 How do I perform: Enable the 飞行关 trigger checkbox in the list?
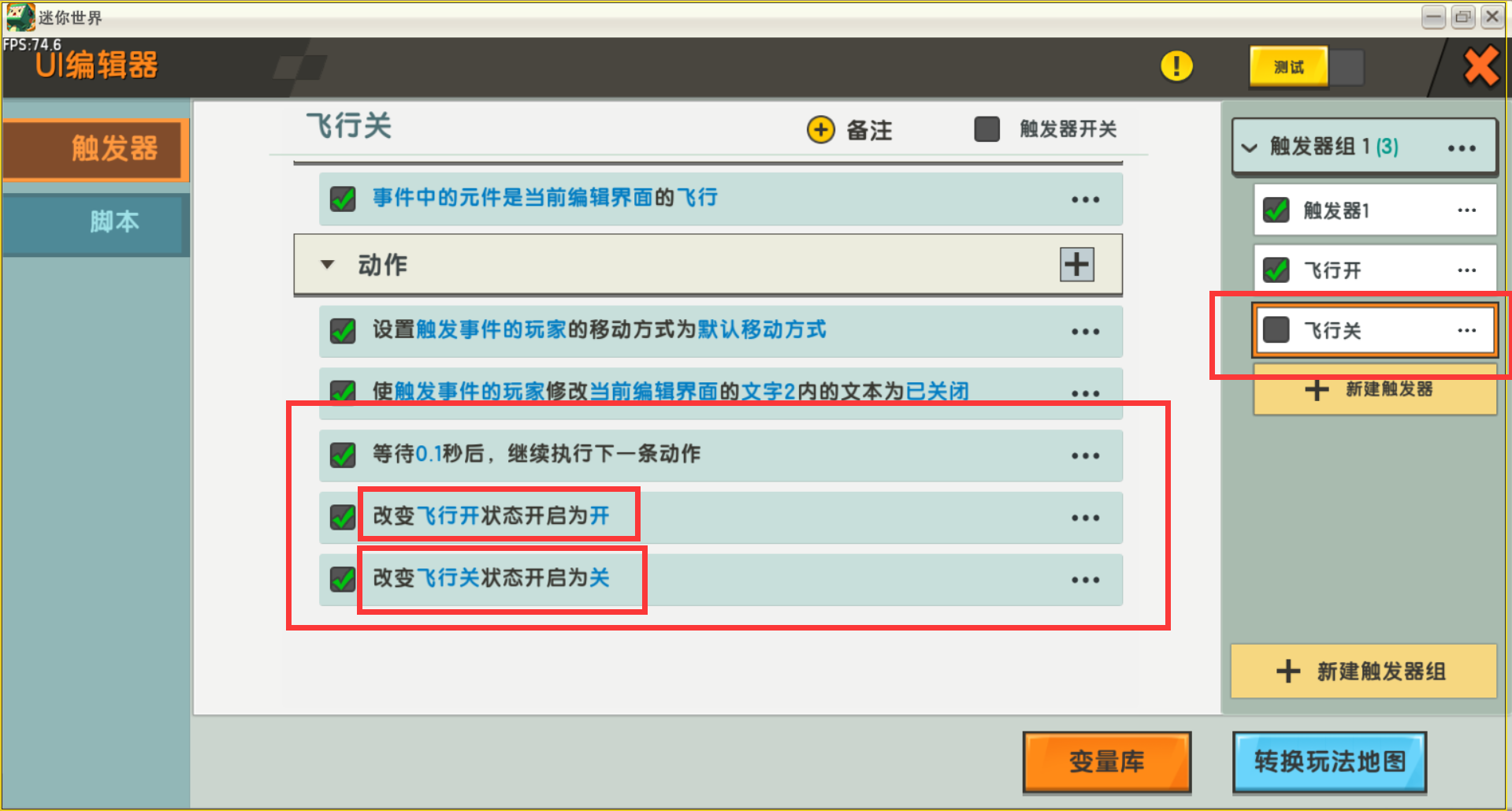tap(1276, 329)
